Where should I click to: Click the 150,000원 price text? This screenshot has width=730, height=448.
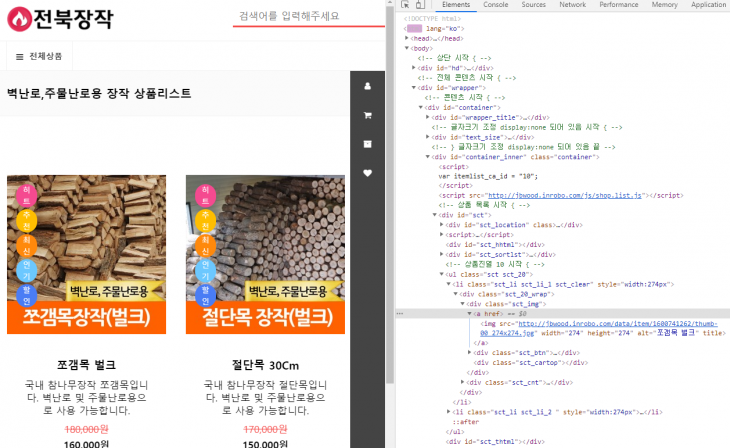(x=265, y=444)
